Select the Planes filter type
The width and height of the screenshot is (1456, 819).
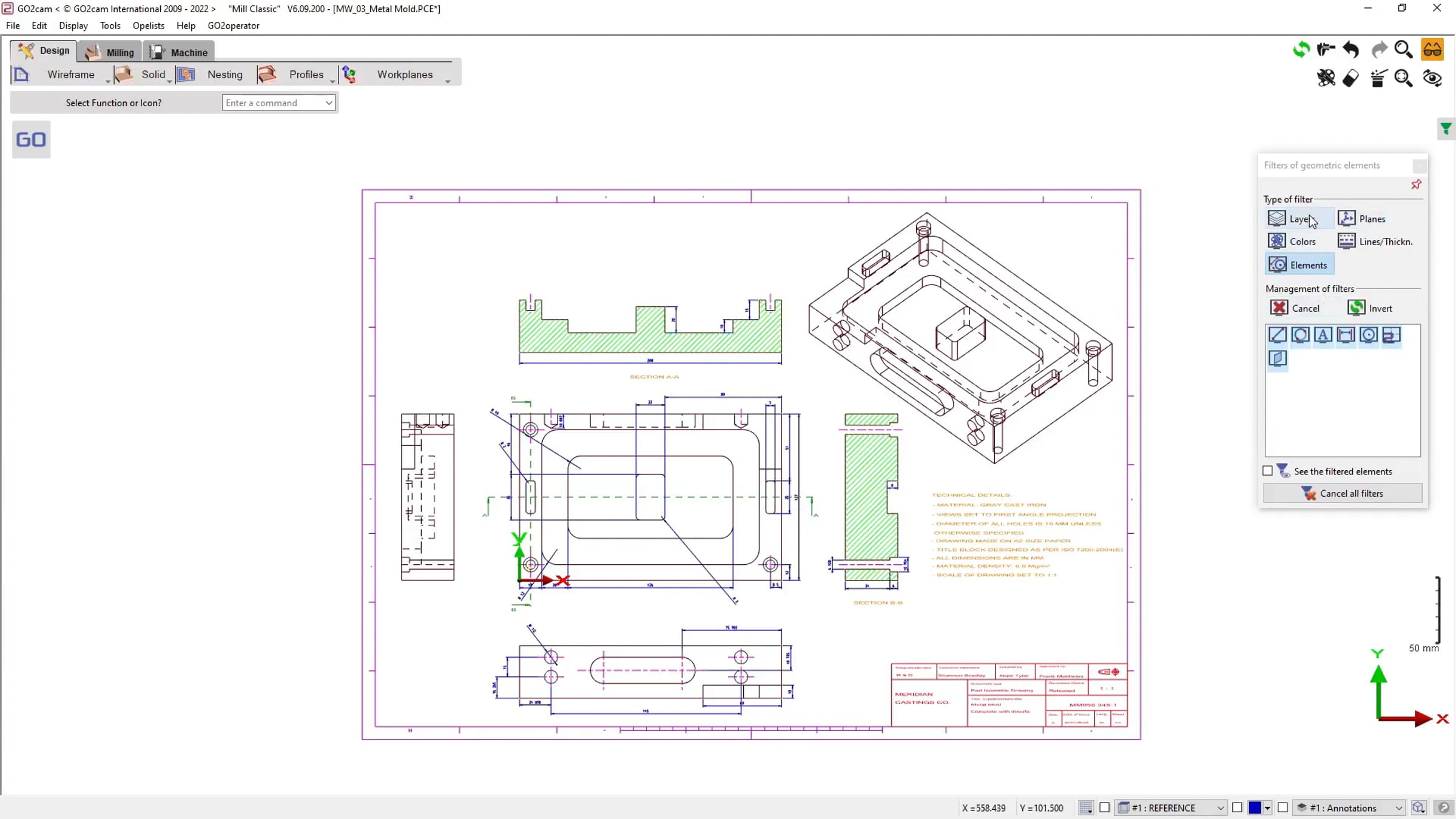tap(1363, 218)
